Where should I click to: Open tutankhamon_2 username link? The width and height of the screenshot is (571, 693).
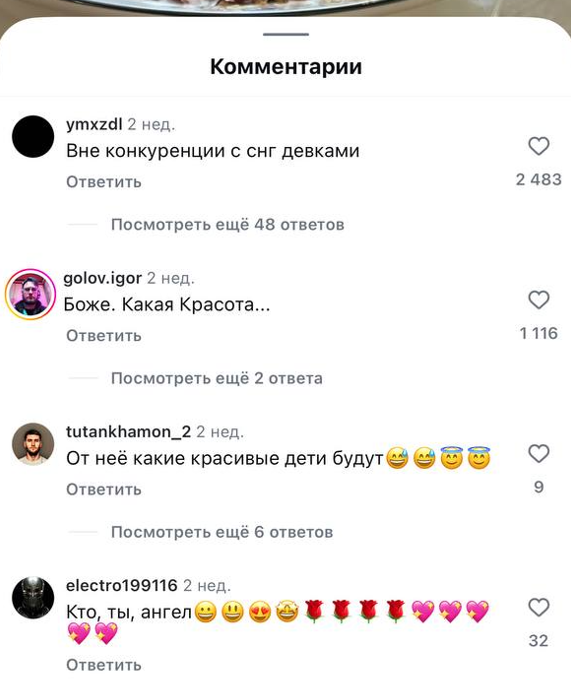(x=129, y=432)
